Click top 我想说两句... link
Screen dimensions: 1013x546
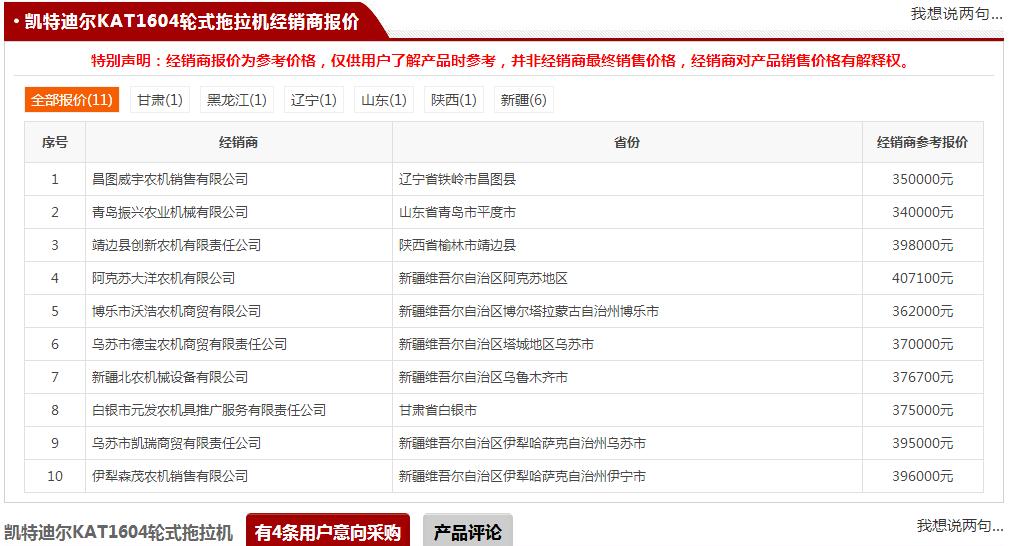[956, 14]
